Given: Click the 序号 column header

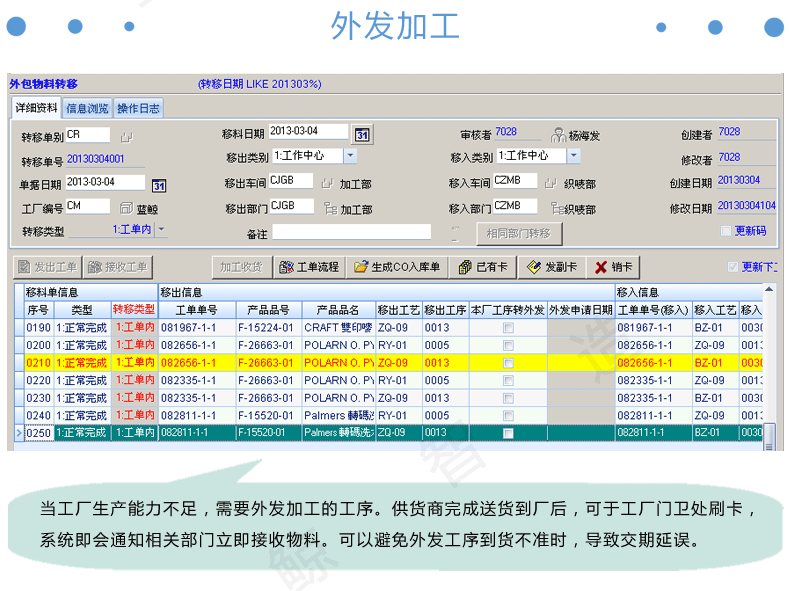Looking at the screenshot, I should point(39,310).
